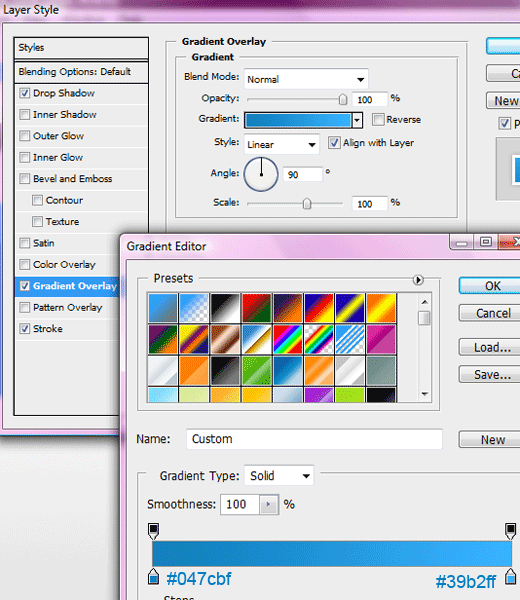
Task: Select the full rainbow spectrum preset
Action: (x=288, y=339)
